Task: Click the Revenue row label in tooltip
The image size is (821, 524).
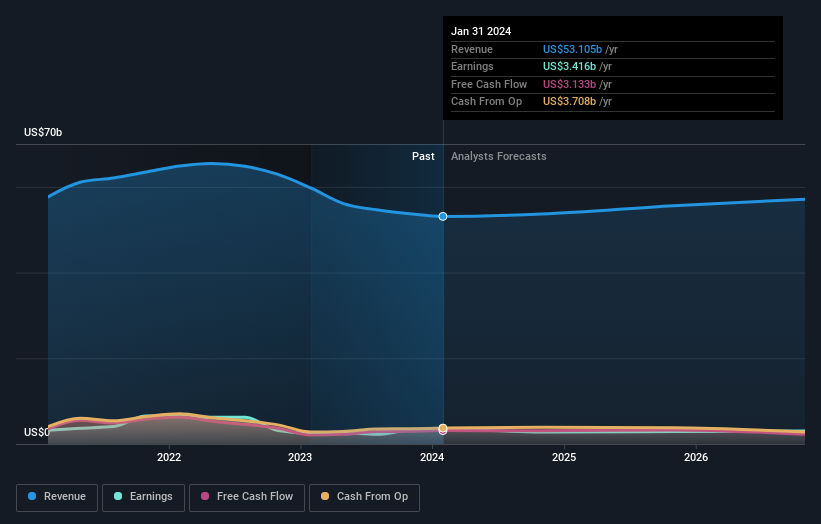Action: 472,49
